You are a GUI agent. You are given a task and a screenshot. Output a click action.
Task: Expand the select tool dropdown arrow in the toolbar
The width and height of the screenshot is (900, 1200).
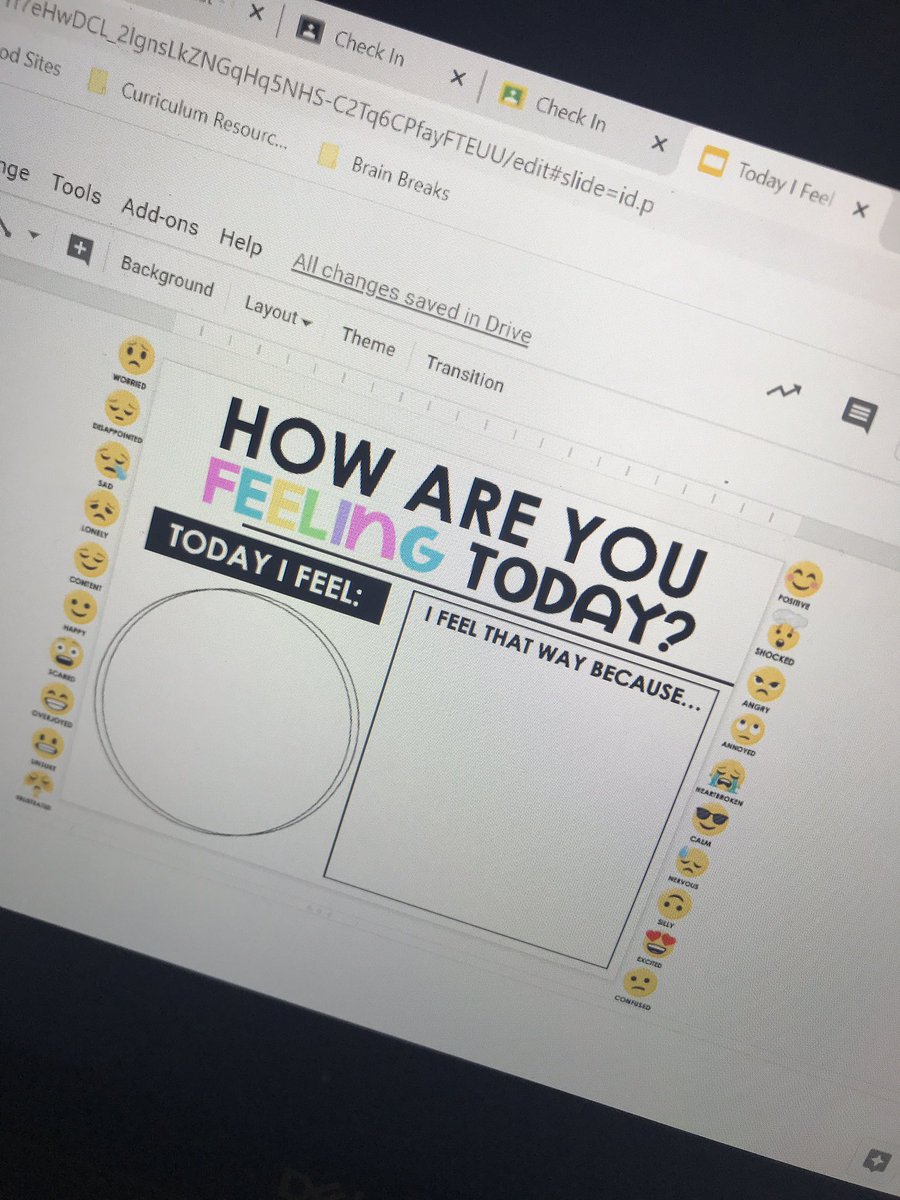click(34, 236)
